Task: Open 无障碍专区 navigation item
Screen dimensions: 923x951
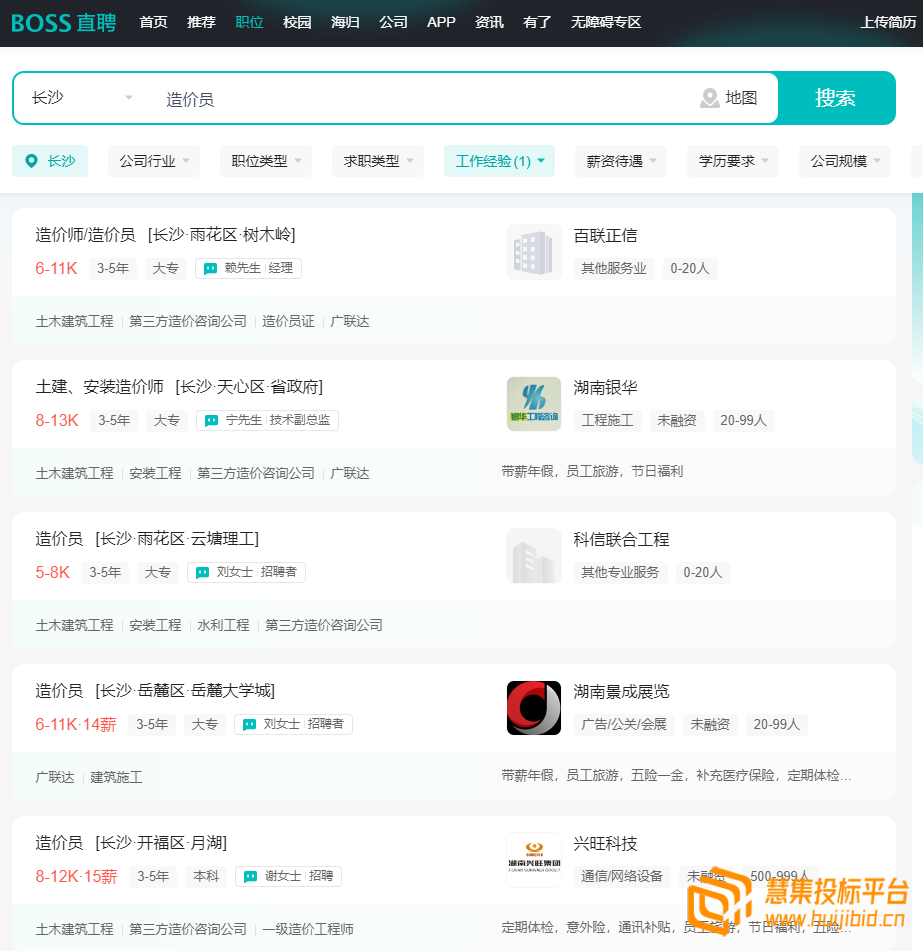Action: coord(606,22)
